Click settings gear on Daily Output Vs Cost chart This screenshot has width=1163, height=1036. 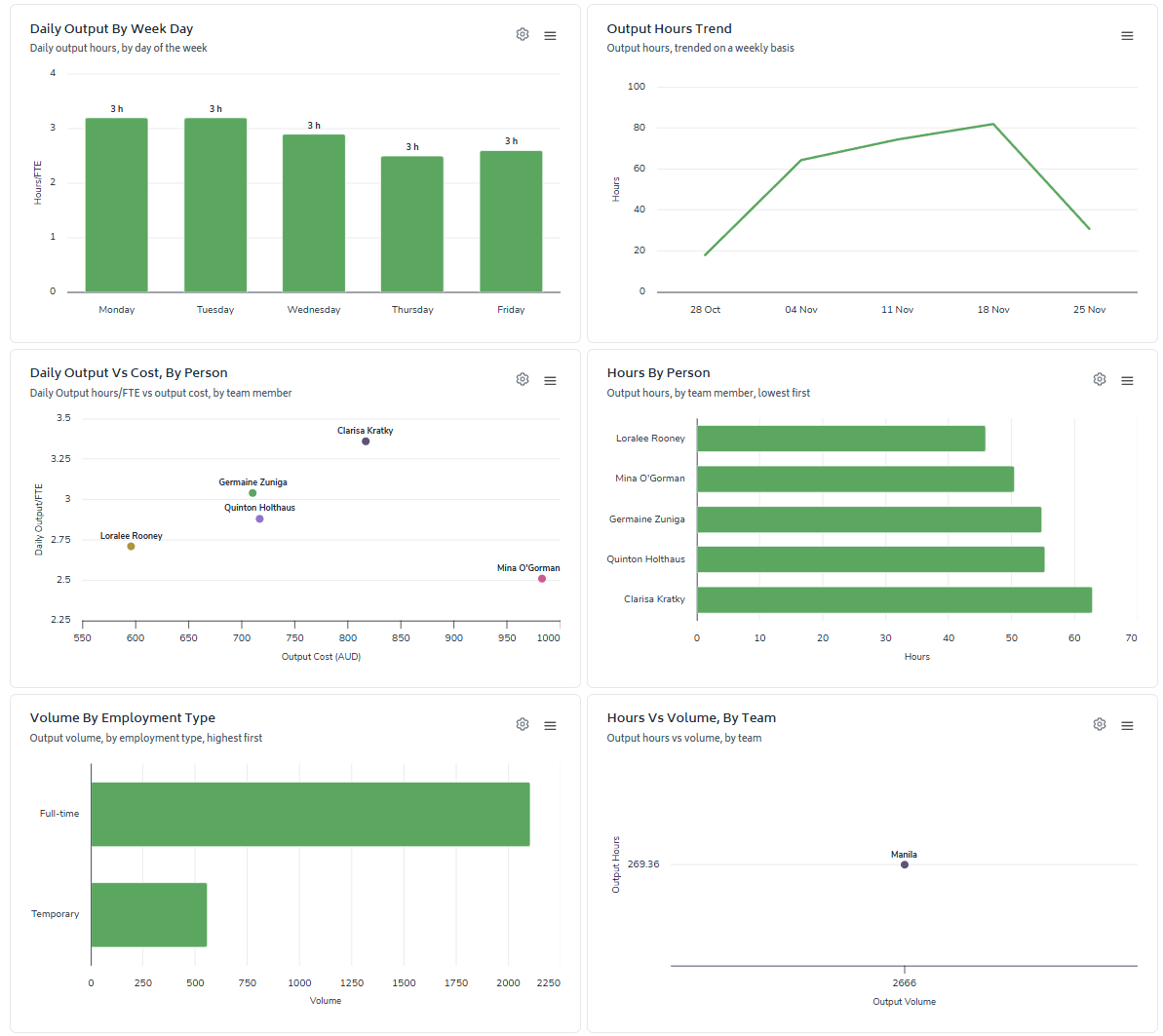pos(523,380)
